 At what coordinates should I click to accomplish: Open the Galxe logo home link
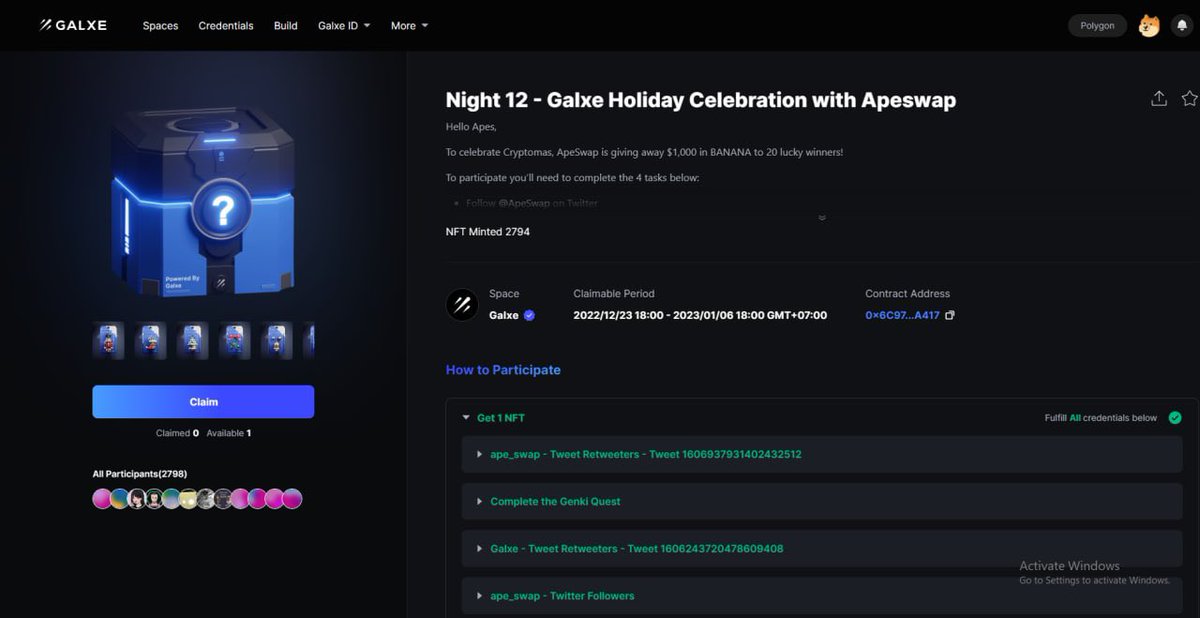point(73,25)
